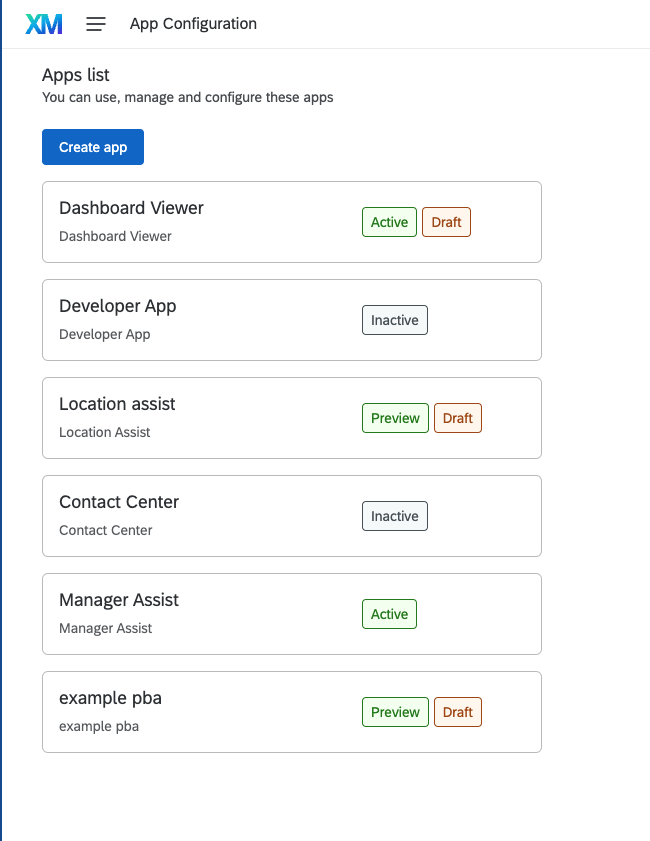
Task: Click the Developer App subtitle text
Action: tap(105, 335)
